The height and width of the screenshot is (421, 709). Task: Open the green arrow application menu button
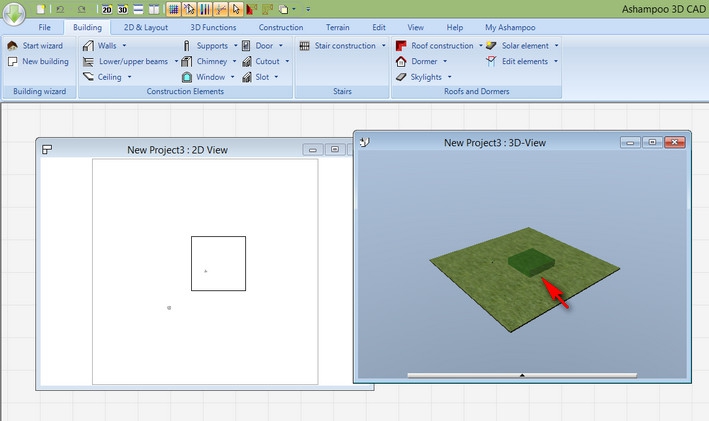(x=14, y=14)
